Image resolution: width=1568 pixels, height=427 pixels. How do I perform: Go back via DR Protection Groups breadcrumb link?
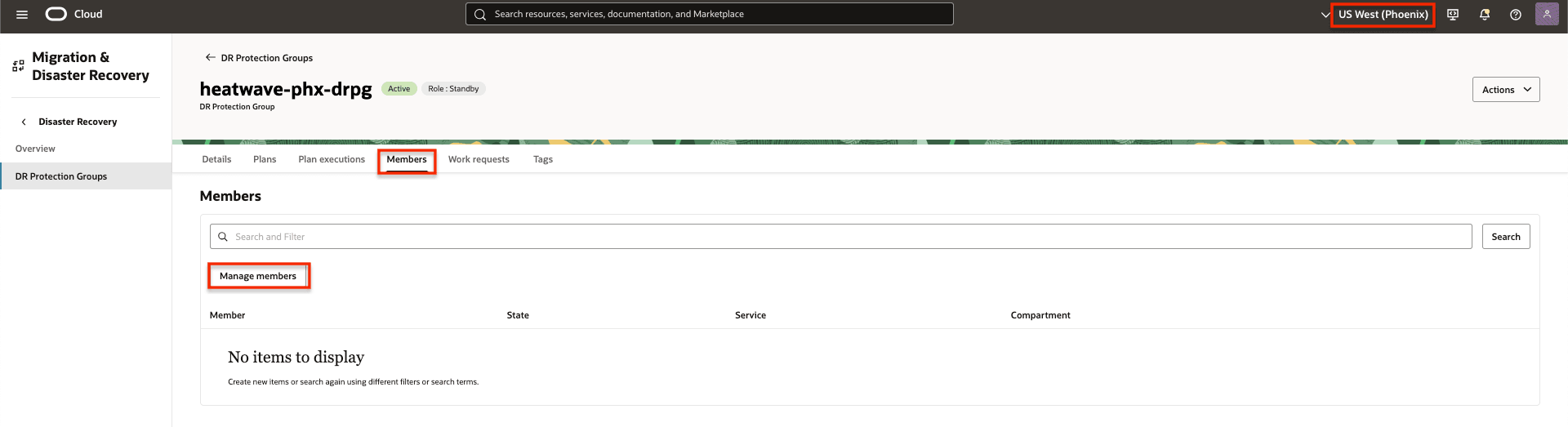[x=267, y=58]
